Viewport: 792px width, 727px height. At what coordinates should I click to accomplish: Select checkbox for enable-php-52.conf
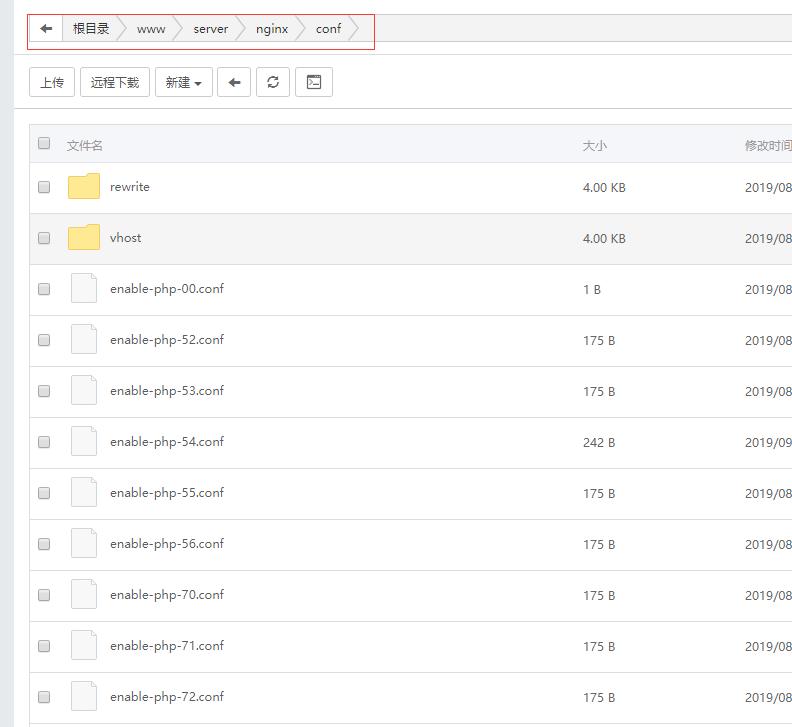44,340
